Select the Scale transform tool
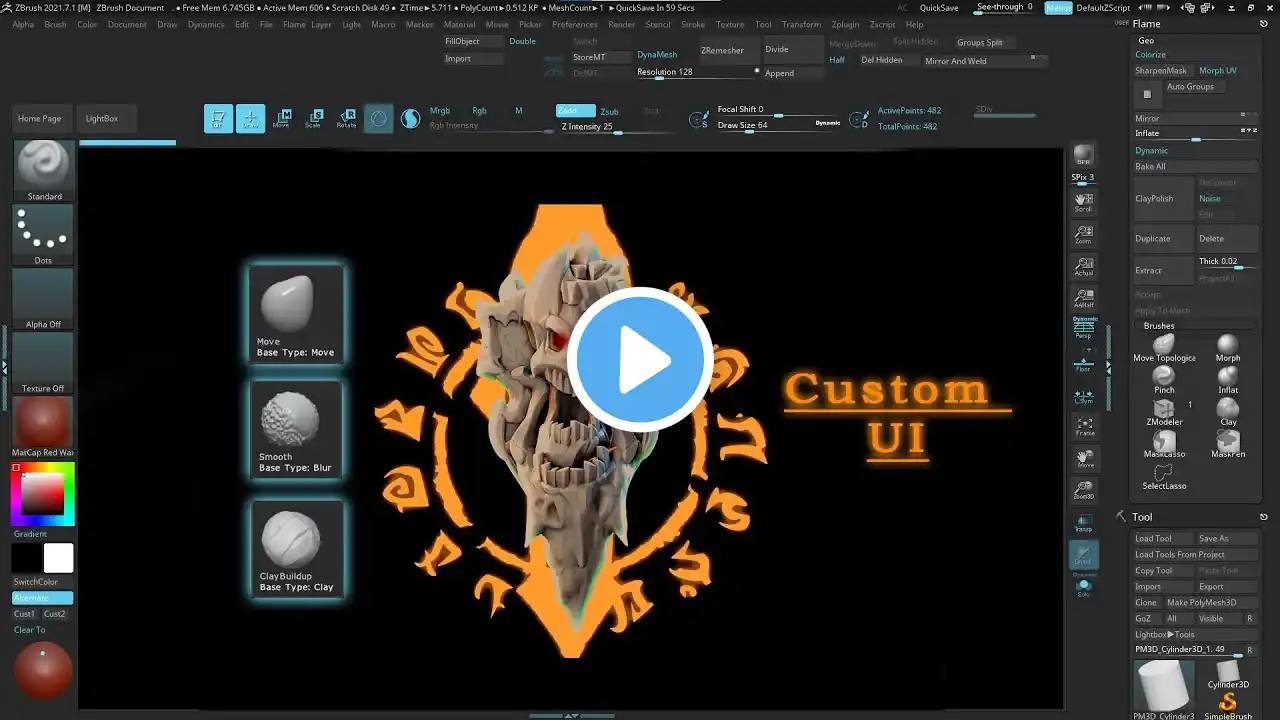1280x720 pixels. click(314, 119)
